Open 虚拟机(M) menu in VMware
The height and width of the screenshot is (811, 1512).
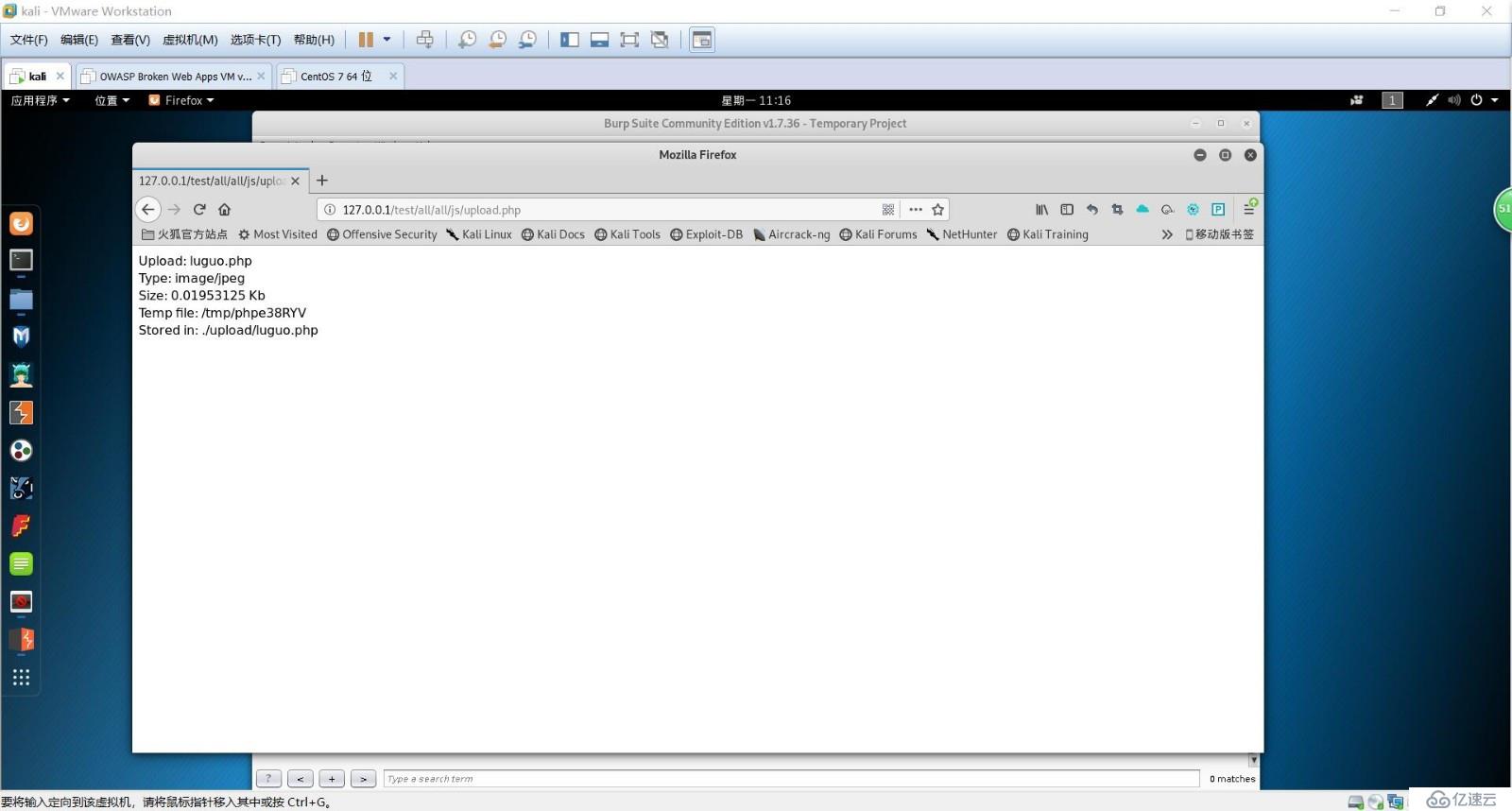pos(190,40)
